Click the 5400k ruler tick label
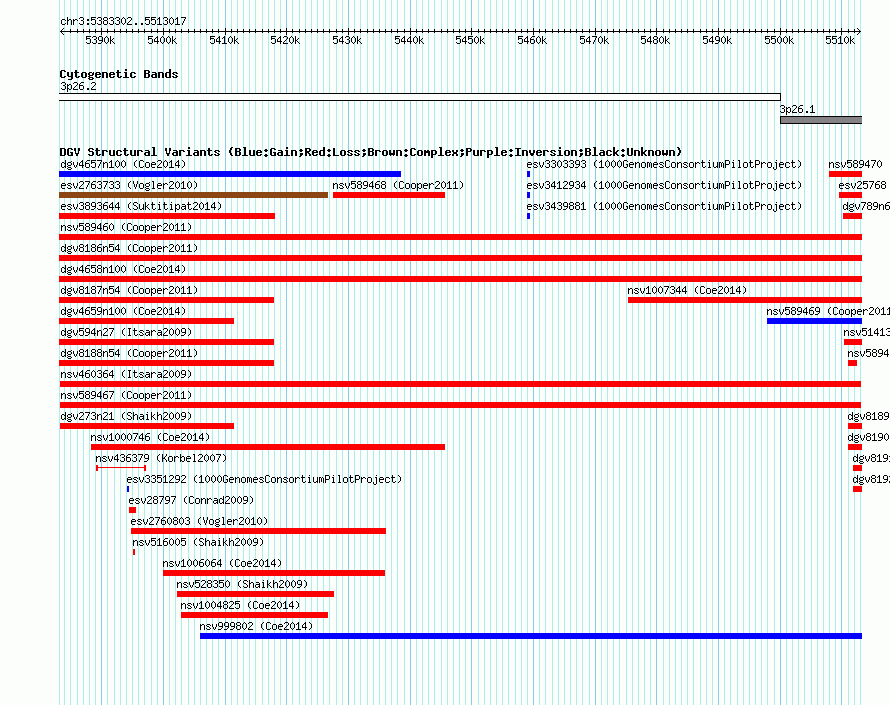Image resolution: width=890 pixels, height=705 pixels. [162, 40]
